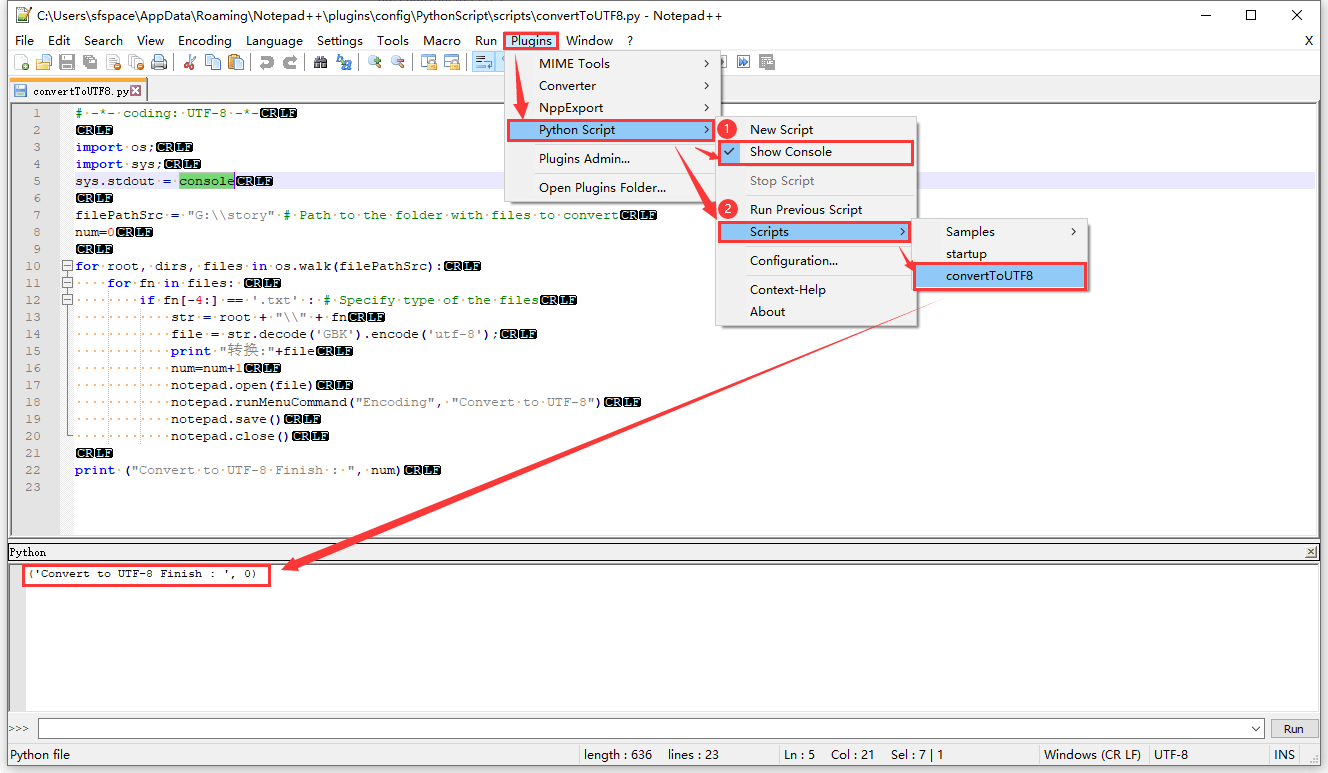The height and width of the screenshot is (773, 1328).
Task: Open the Encoding menu
Action: point(204,40)
